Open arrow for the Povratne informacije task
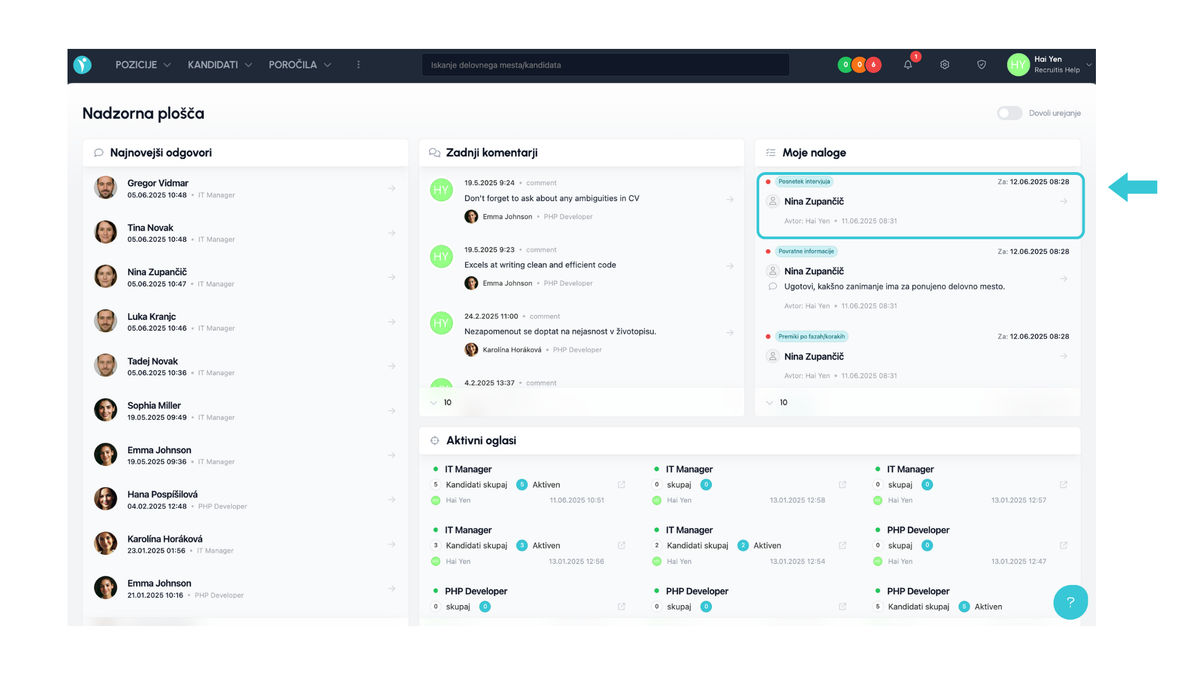 [1063, 279]
